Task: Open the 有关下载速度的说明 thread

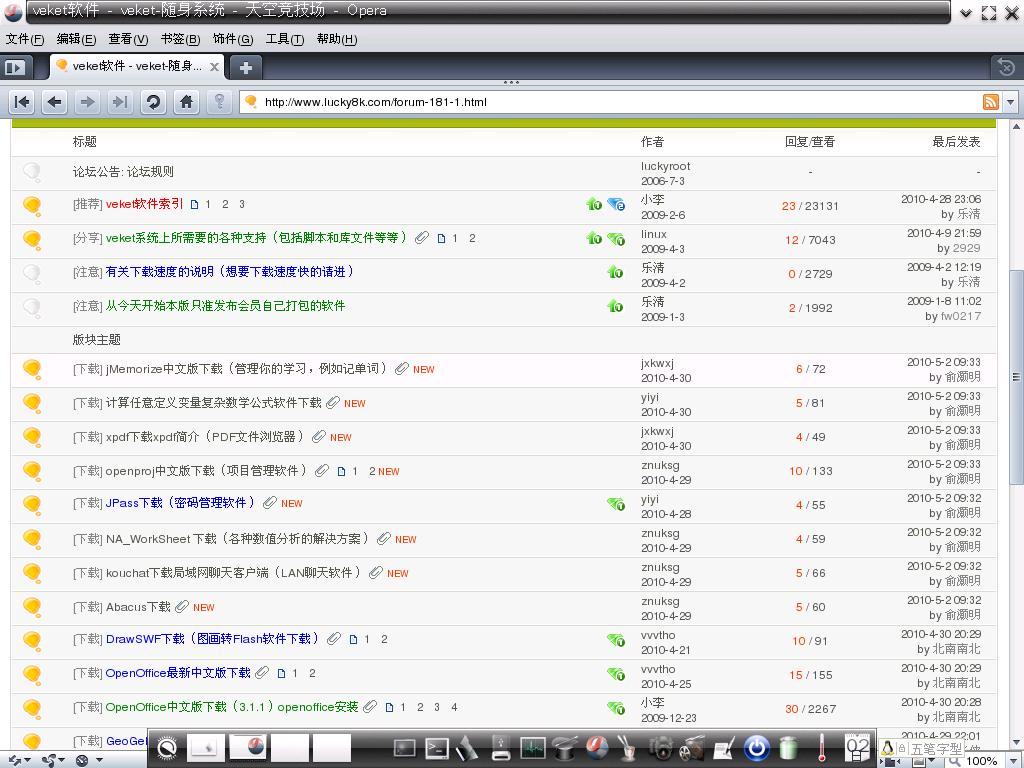Action: [230, 272]
